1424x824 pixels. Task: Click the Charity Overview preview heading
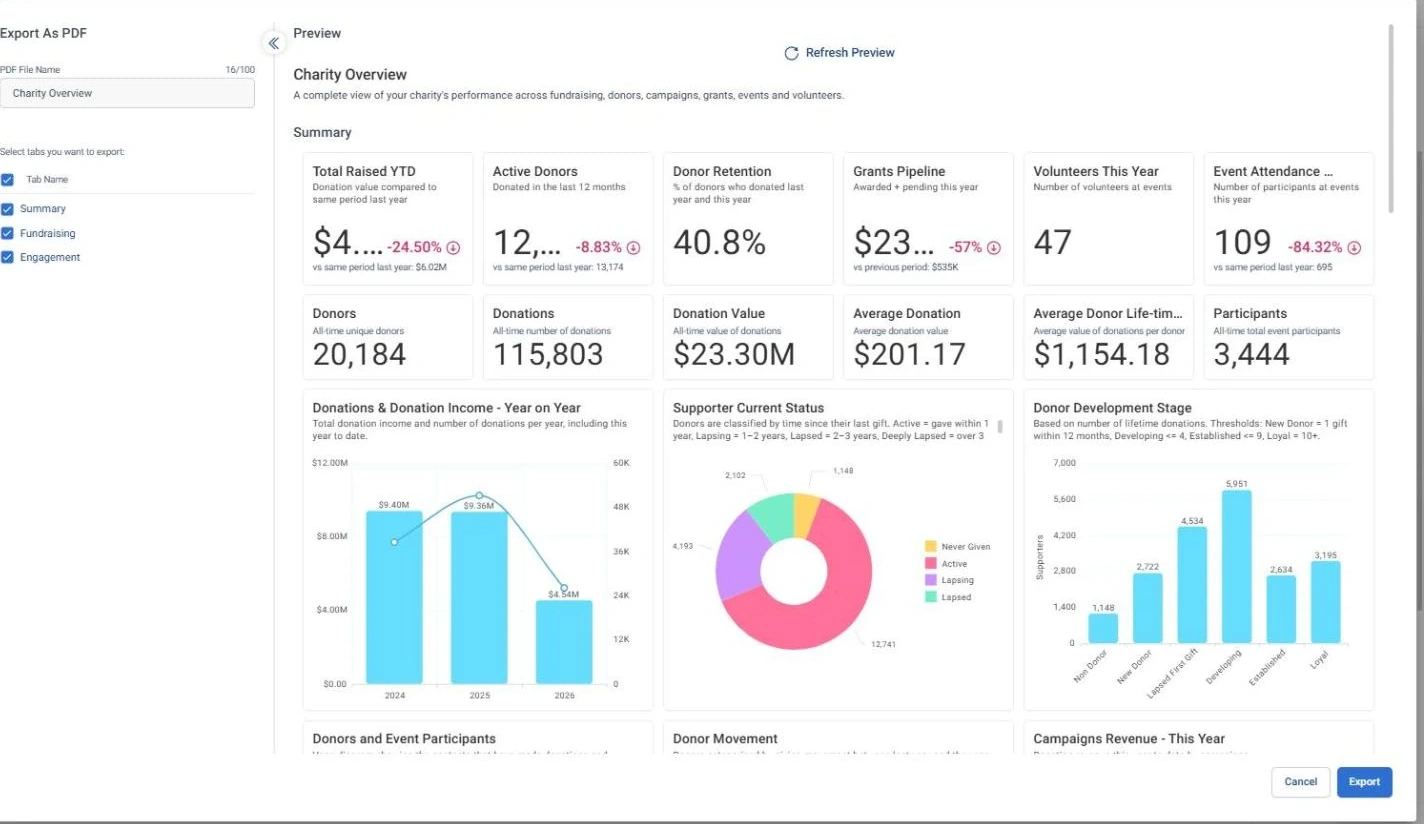pyautogui.click(x=350, y=74)
